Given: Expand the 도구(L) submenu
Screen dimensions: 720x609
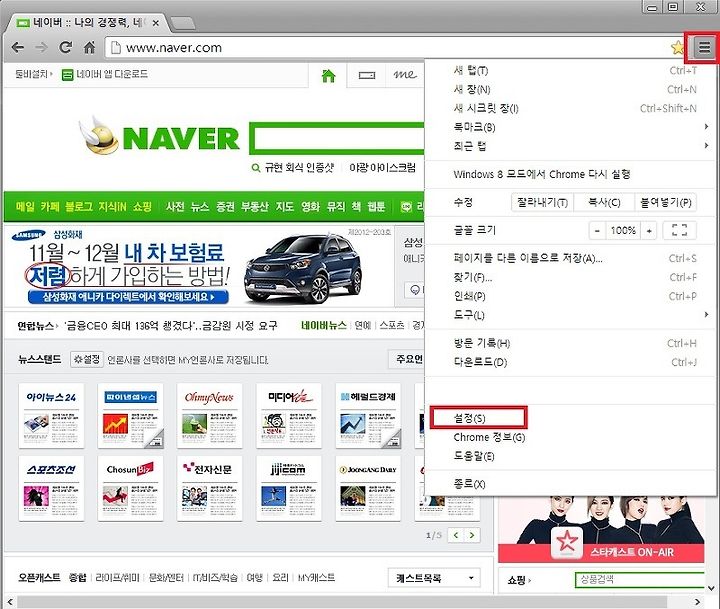Looking at the screenshot, I should pyautogui.click(x=569, y=315).
